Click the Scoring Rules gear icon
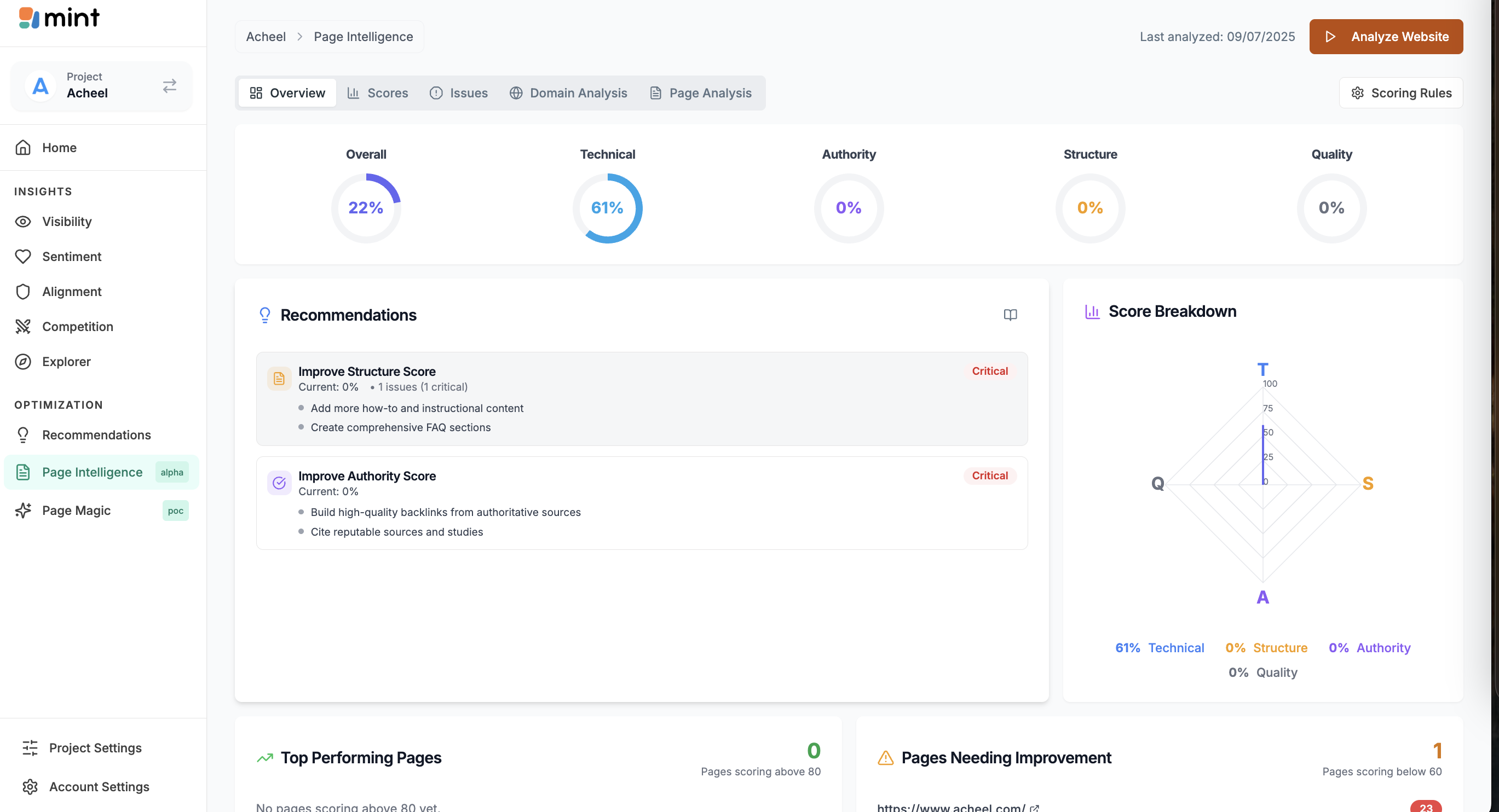The width and height of the screenshot is (1499, 812). (x=1357, y=93)
